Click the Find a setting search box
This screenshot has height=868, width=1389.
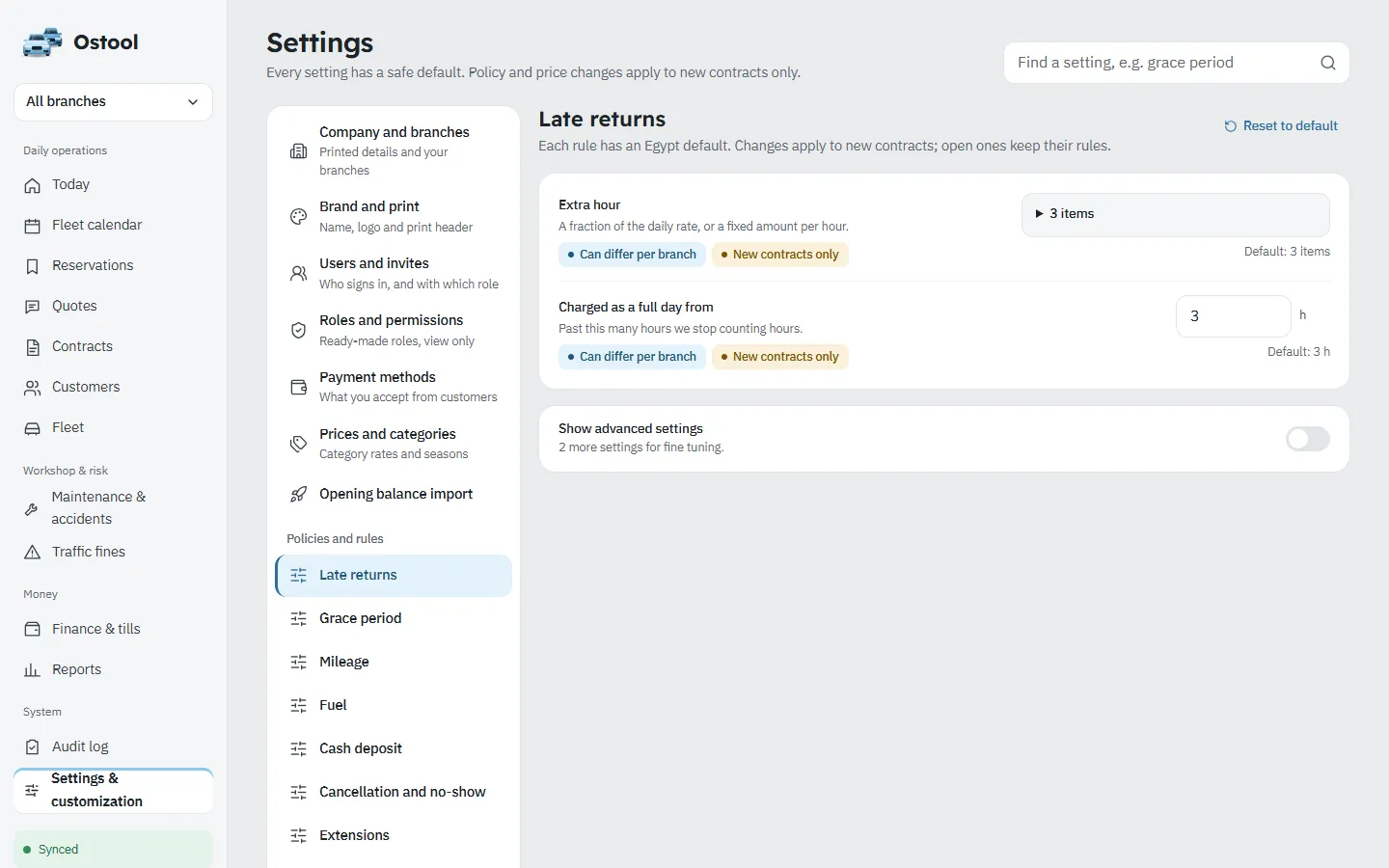1177,63
